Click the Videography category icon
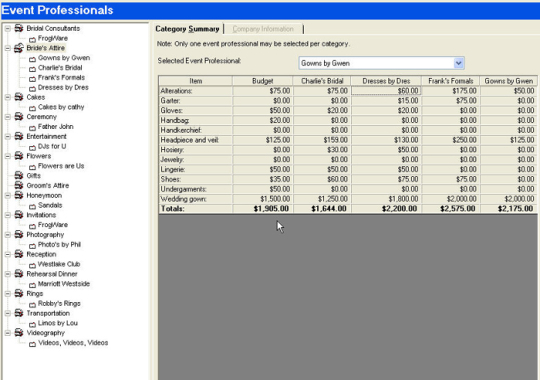Image resolution: width=540 pixels, height=380 pixels. coord(19,333)
